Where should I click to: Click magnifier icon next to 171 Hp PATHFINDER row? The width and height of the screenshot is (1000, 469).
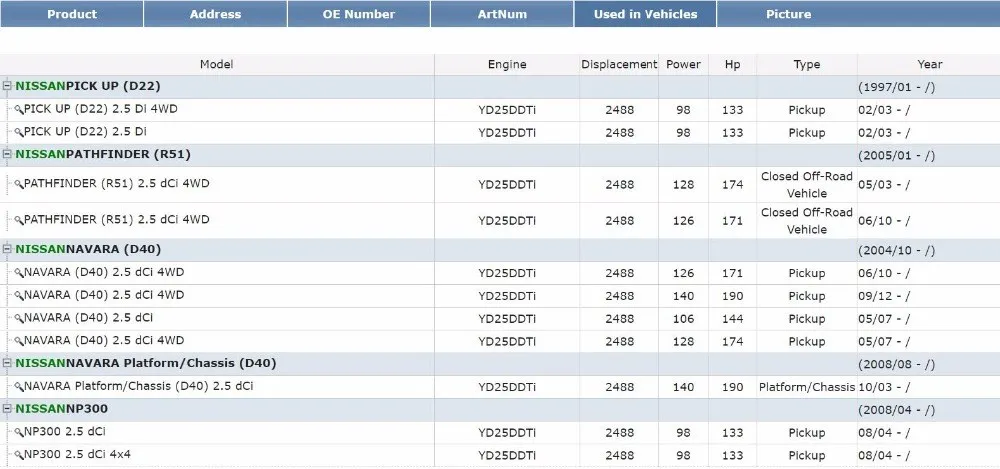18,220
